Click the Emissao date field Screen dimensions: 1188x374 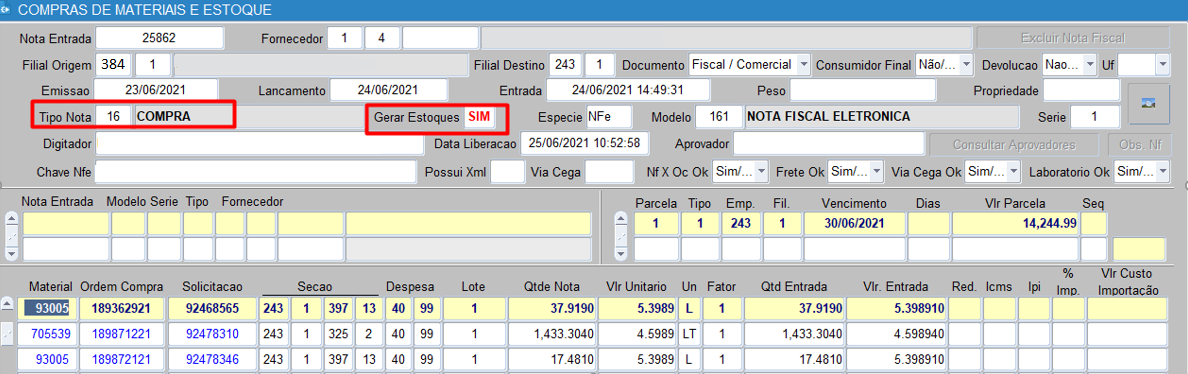(x=156, y=89)
